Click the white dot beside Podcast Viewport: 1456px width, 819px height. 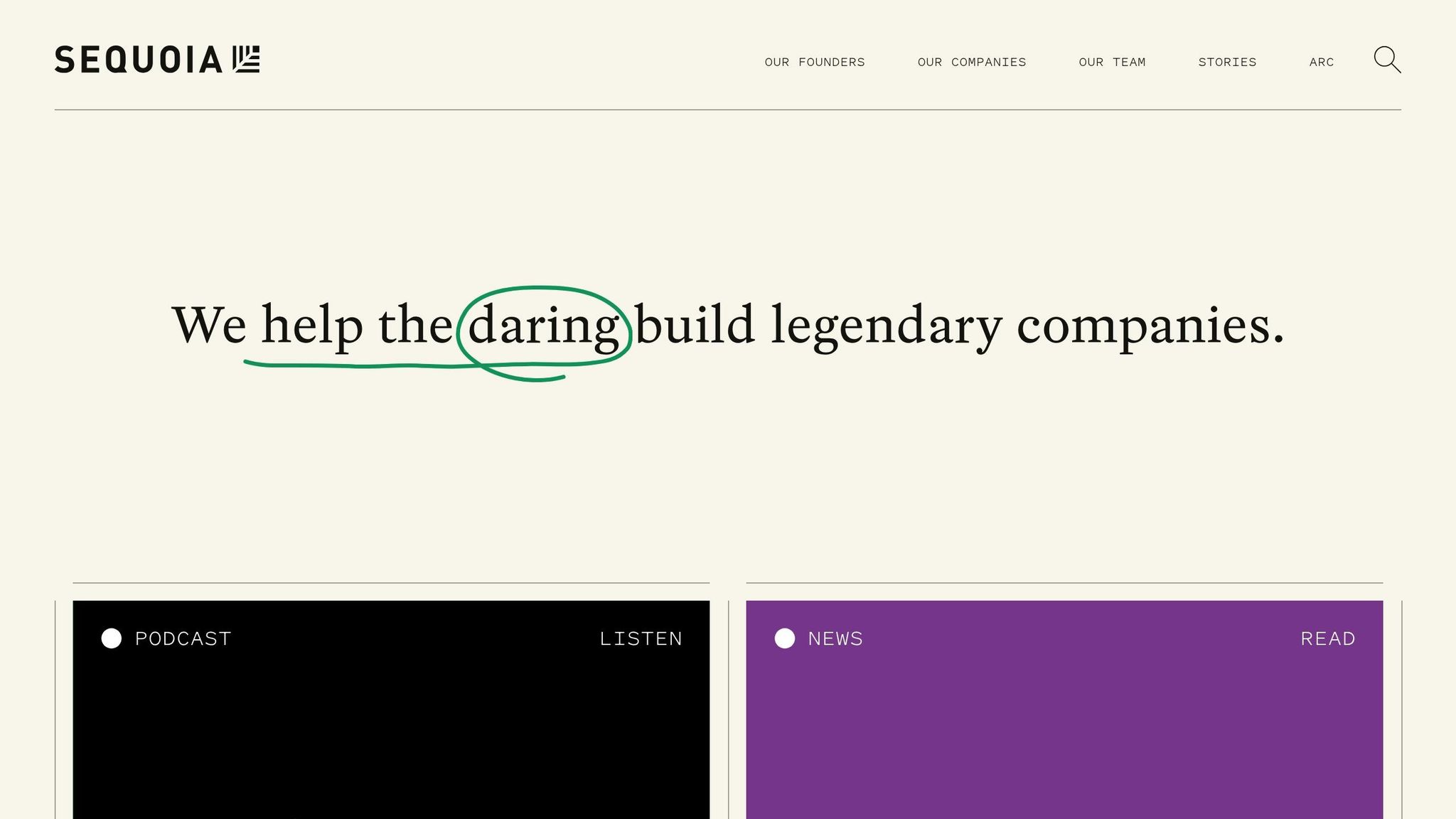[112, 638]
